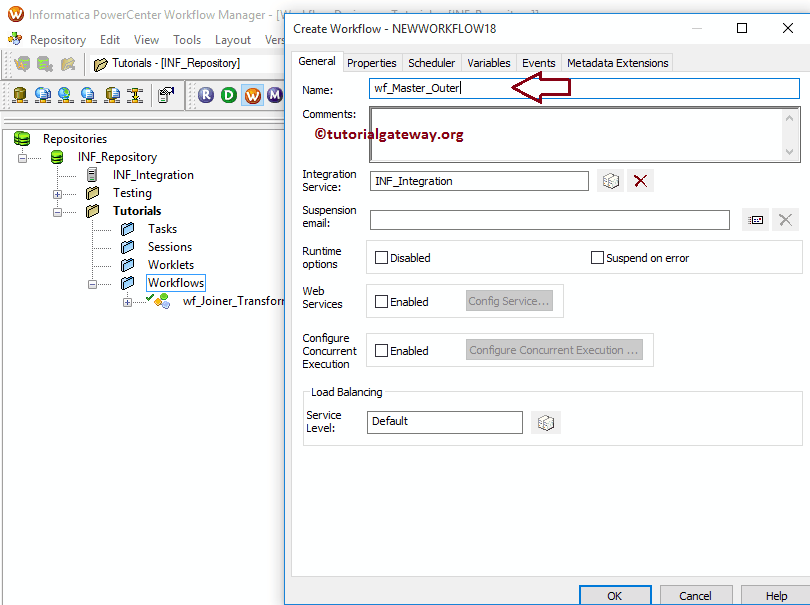The height and width of the screenshot is (605, 810).
Task: Open Designer via the green D icon
Action: coord(229,95)
